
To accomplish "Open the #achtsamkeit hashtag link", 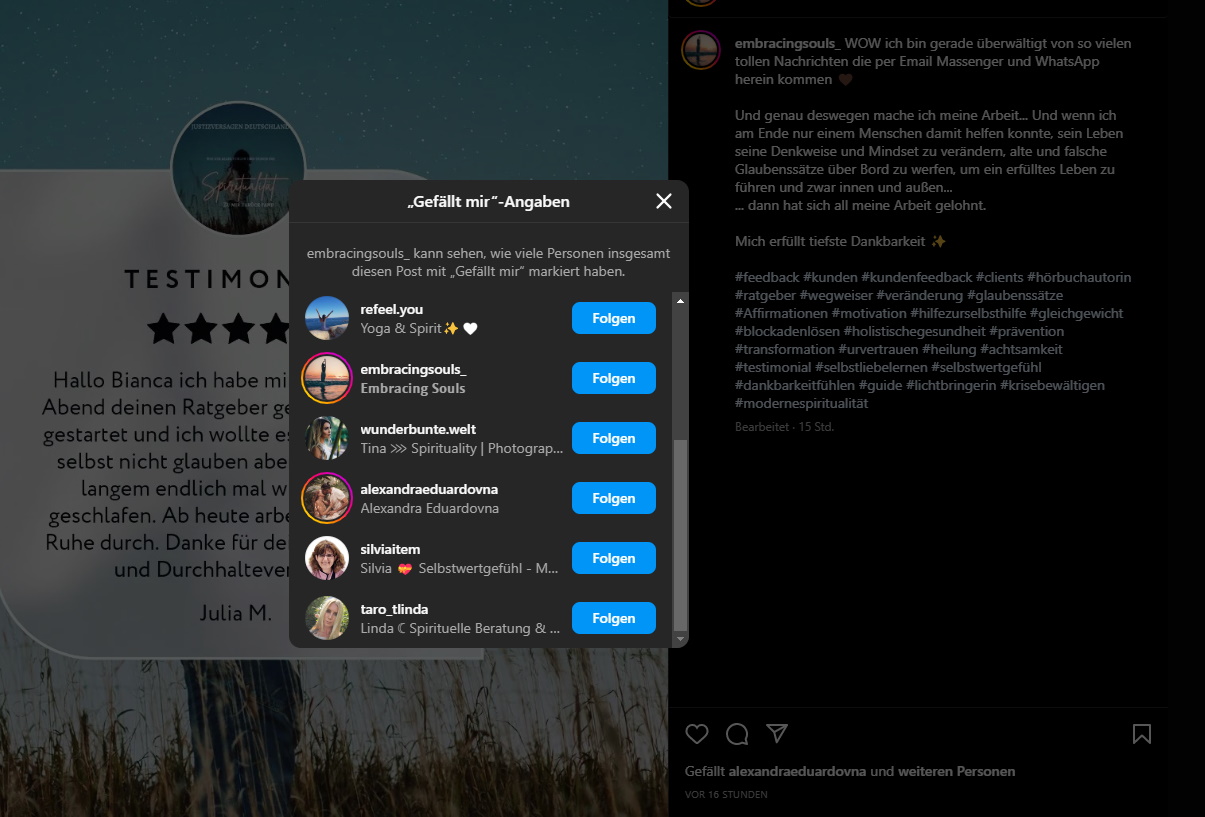I will (1021, 349).
